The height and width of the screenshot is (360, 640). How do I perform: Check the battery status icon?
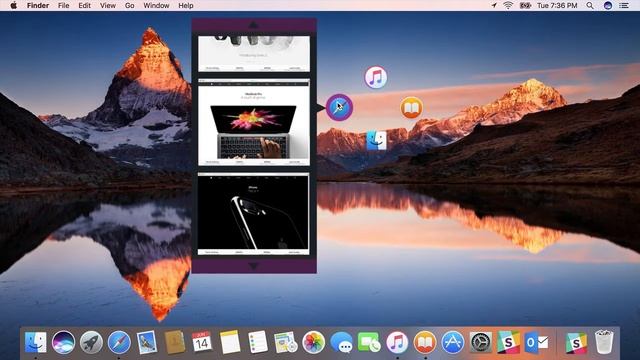(x=525, y=5)
